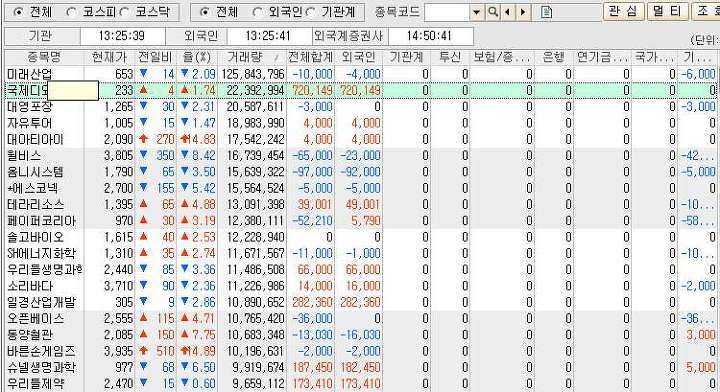The width and height of the screenshot is (720, 392).
Task: Select the 코스피 radio button
Action: 71,12
